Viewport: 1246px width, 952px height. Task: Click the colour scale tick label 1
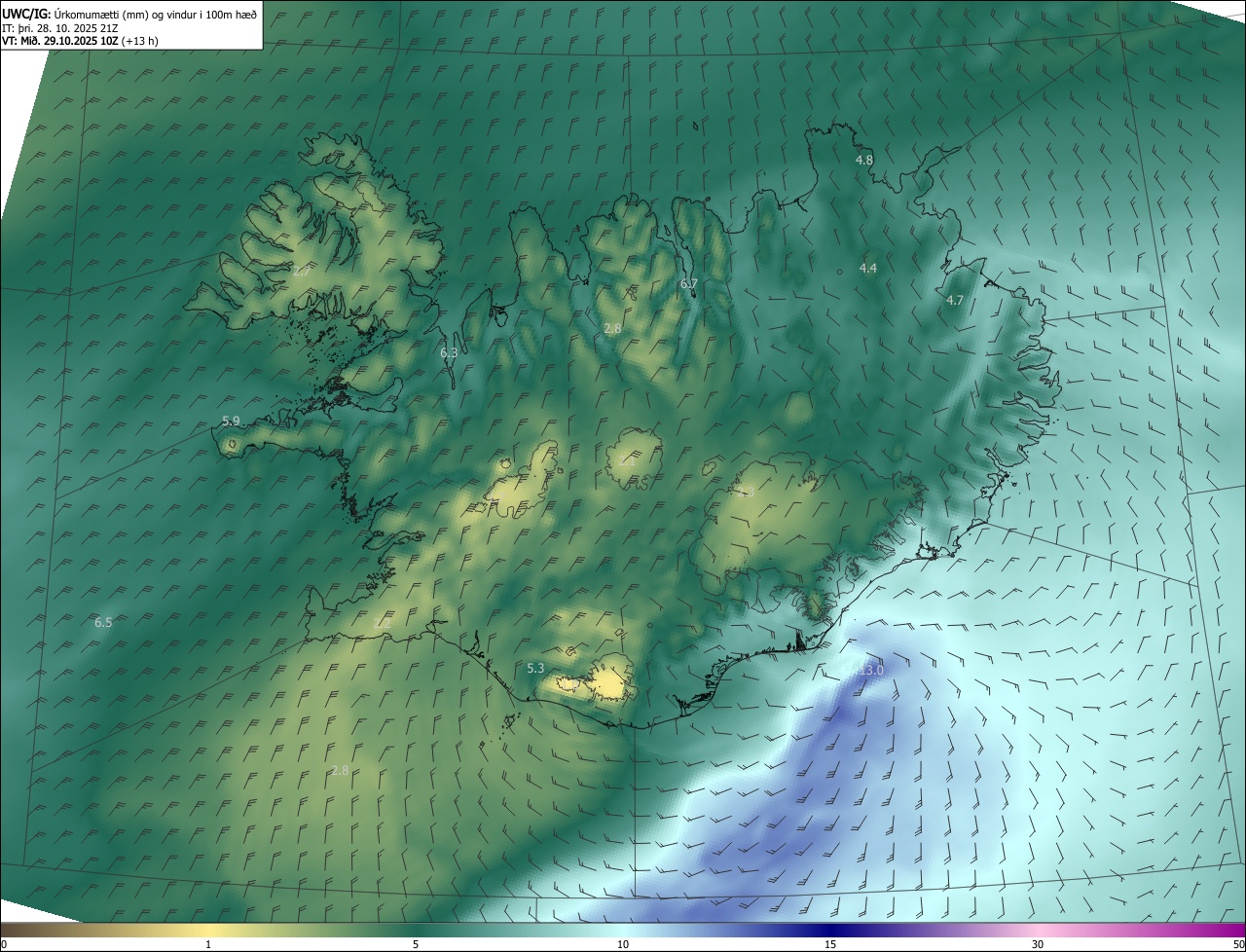click(x=208, y=945)
